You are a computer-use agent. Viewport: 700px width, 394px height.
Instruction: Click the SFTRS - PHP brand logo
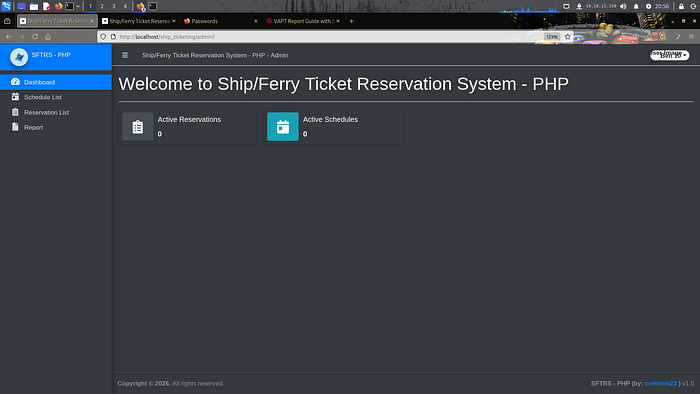pos(19,57)
